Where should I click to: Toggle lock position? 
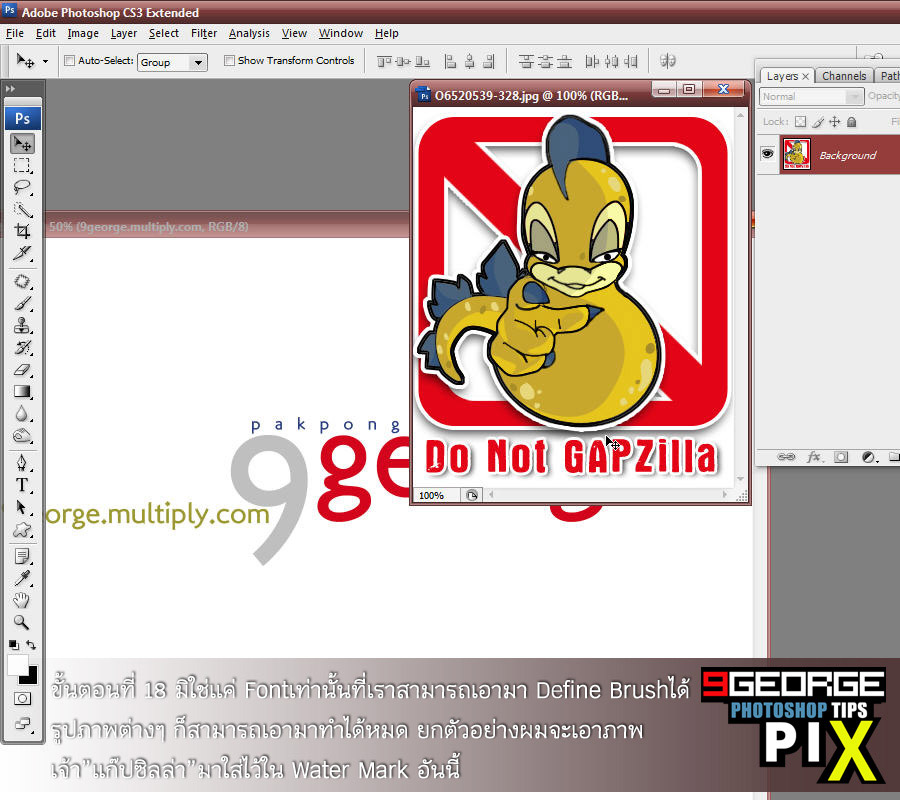[835, 122]
